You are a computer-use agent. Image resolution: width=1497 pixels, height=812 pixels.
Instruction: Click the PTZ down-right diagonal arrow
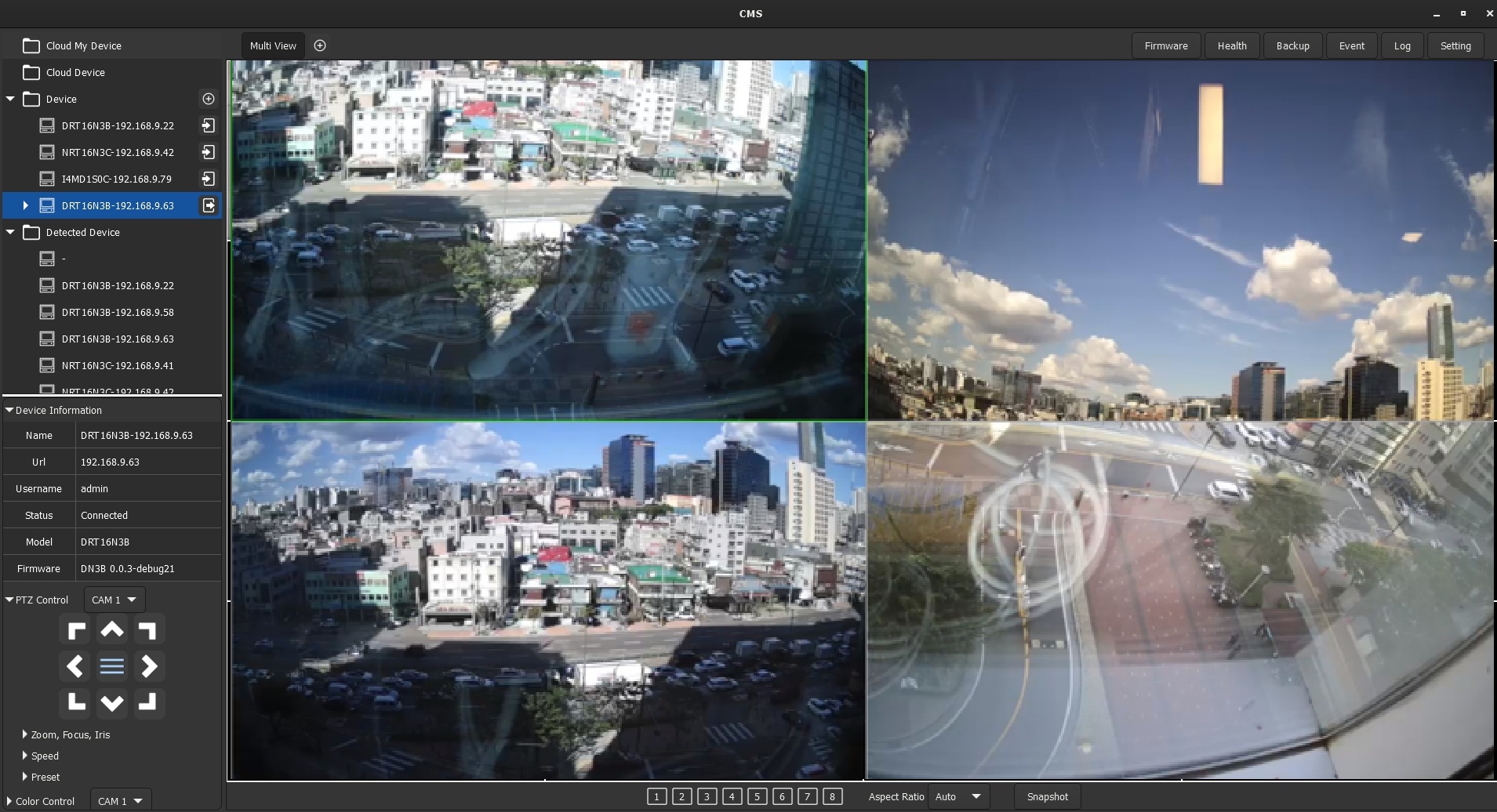(x=147, y=702)
